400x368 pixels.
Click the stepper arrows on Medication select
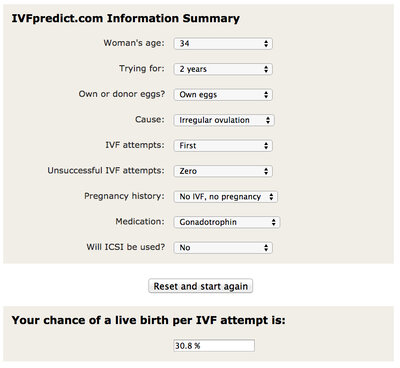coord(273,222)
